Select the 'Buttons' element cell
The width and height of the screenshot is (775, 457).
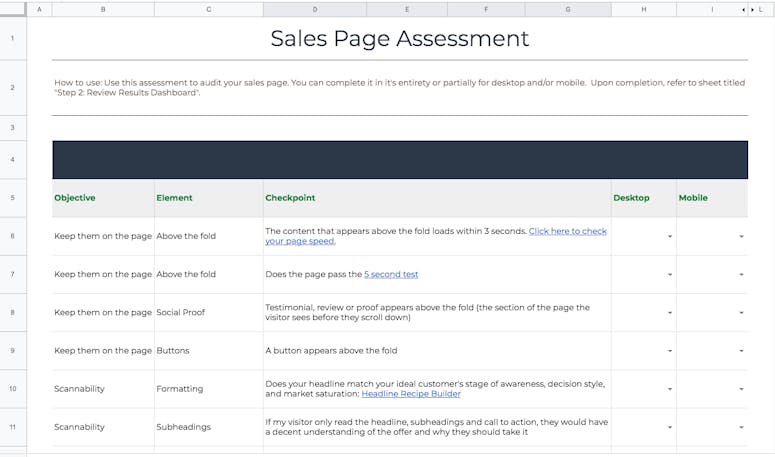(x=209, y=351)
